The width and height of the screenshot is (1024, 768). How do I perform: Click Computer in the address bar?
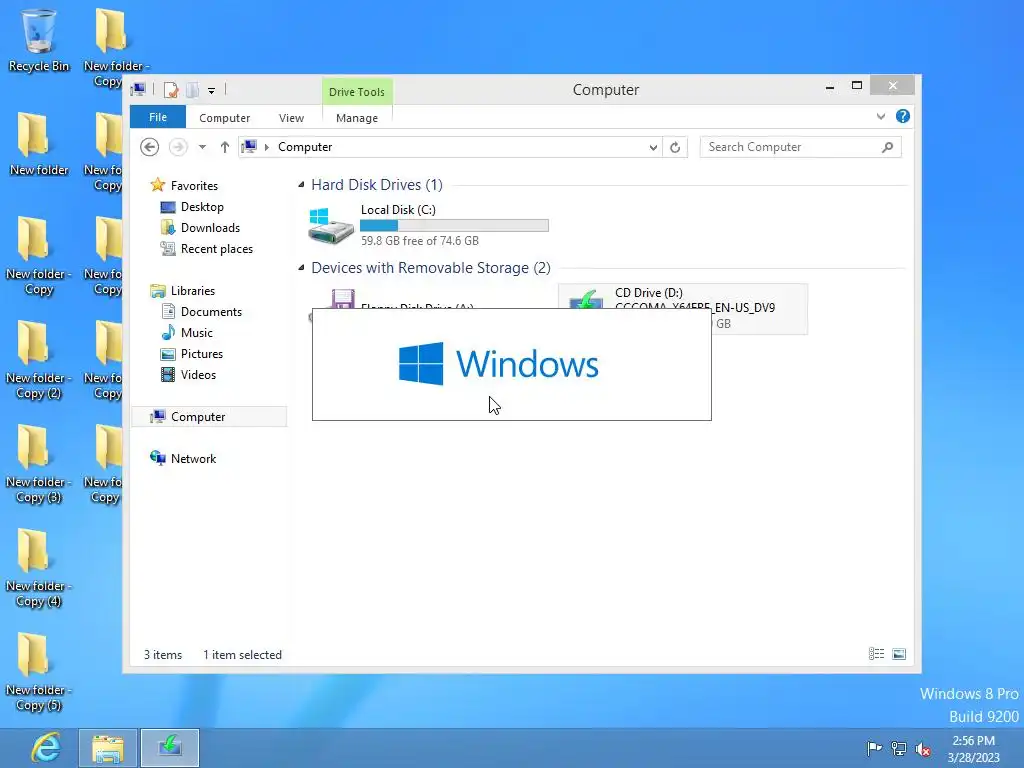point(305,147)
